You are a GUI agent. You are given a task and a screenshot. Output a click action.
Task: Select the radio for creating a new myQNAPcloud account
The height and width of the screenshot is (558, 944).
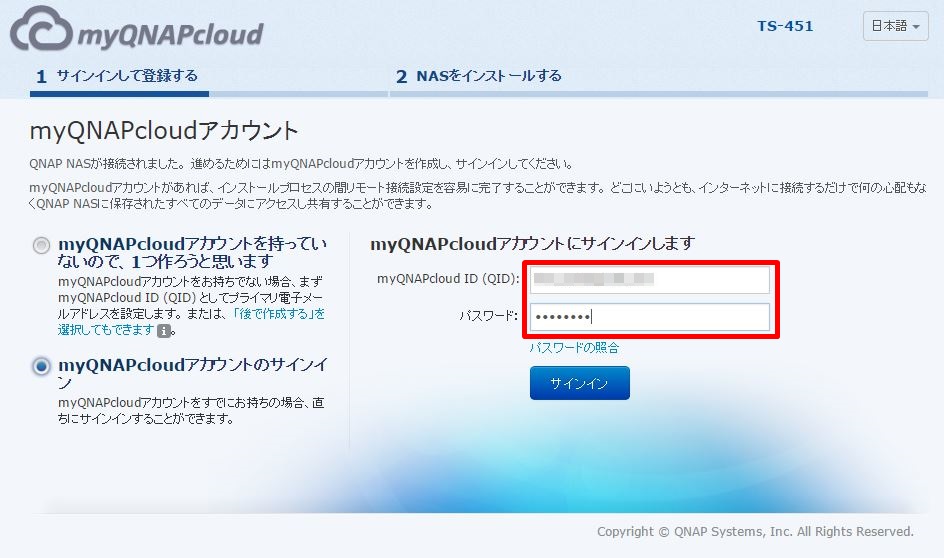[x=41, y=246]
